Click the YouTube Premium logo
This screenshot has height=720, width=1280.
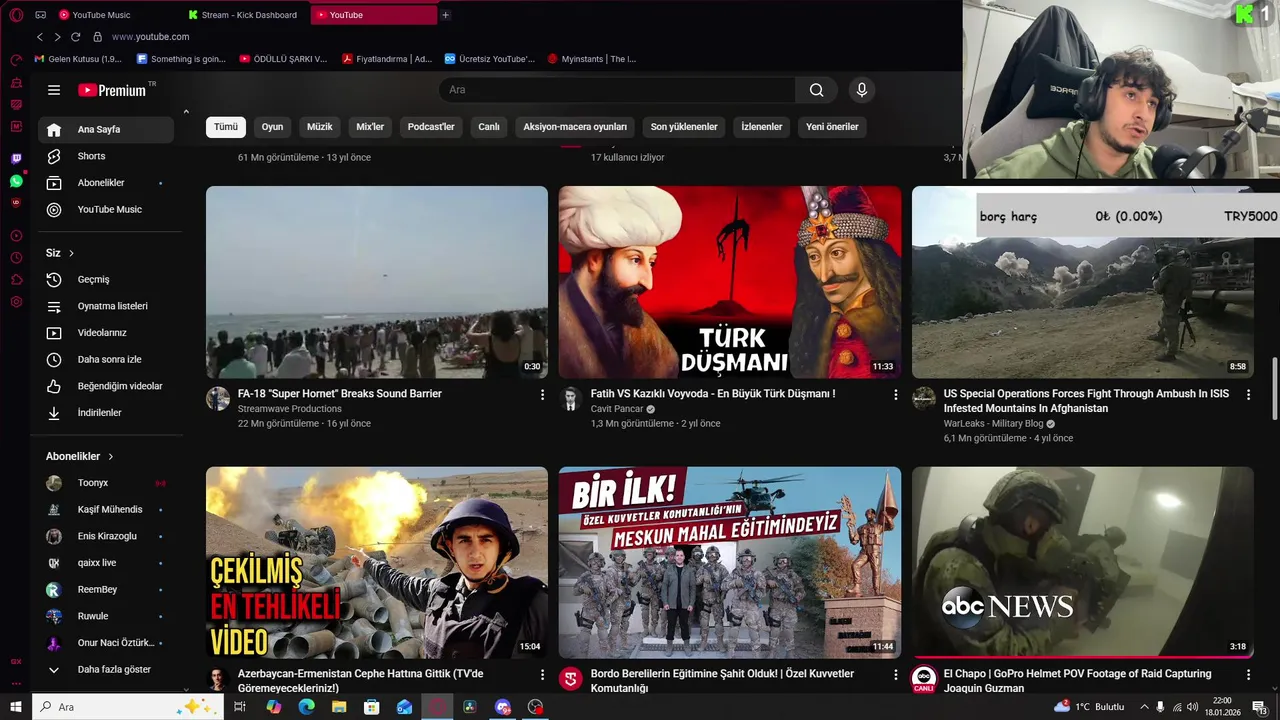click(112, 90)
